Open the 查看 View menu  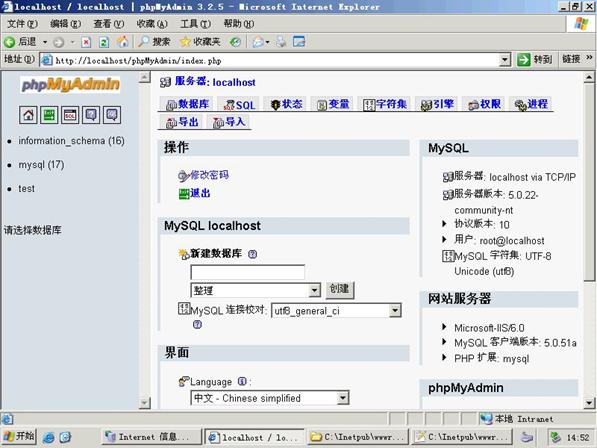[x=109, y=24]
